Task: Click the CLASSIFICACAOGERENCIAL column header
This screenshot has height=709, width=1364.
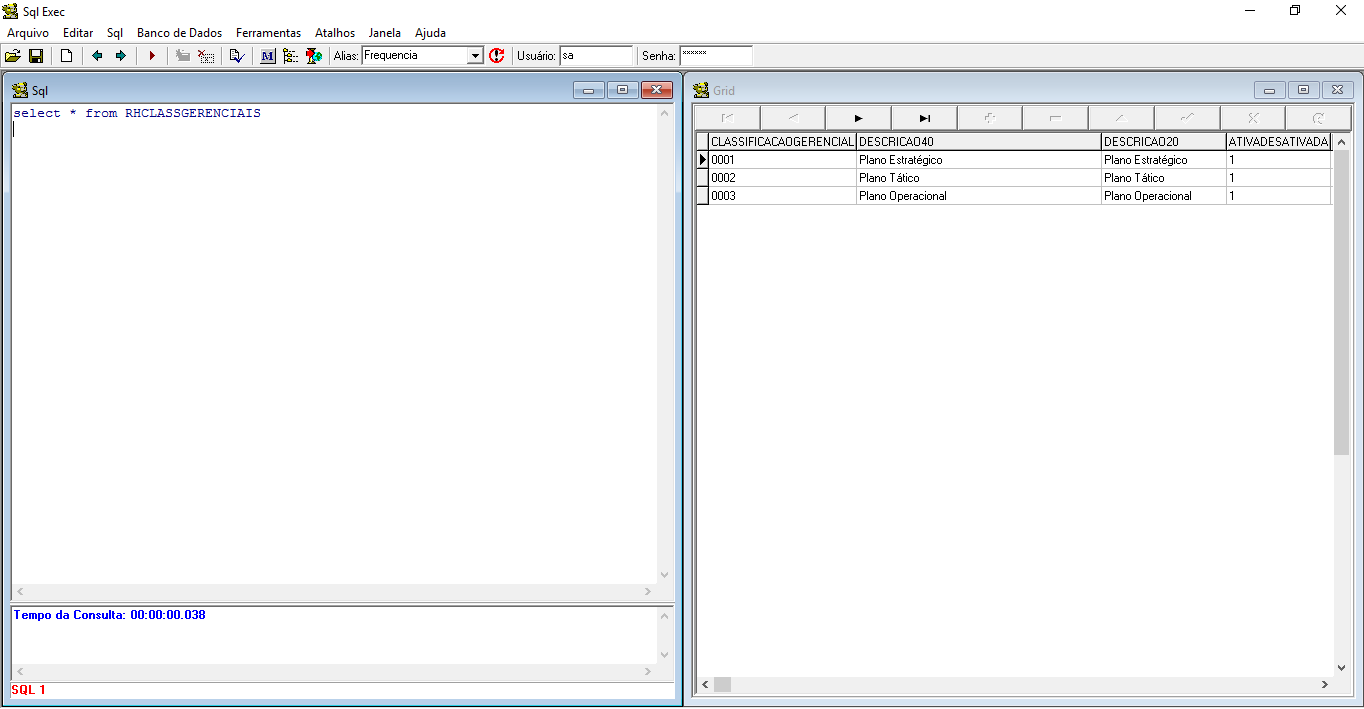Action: coord(782,142)
